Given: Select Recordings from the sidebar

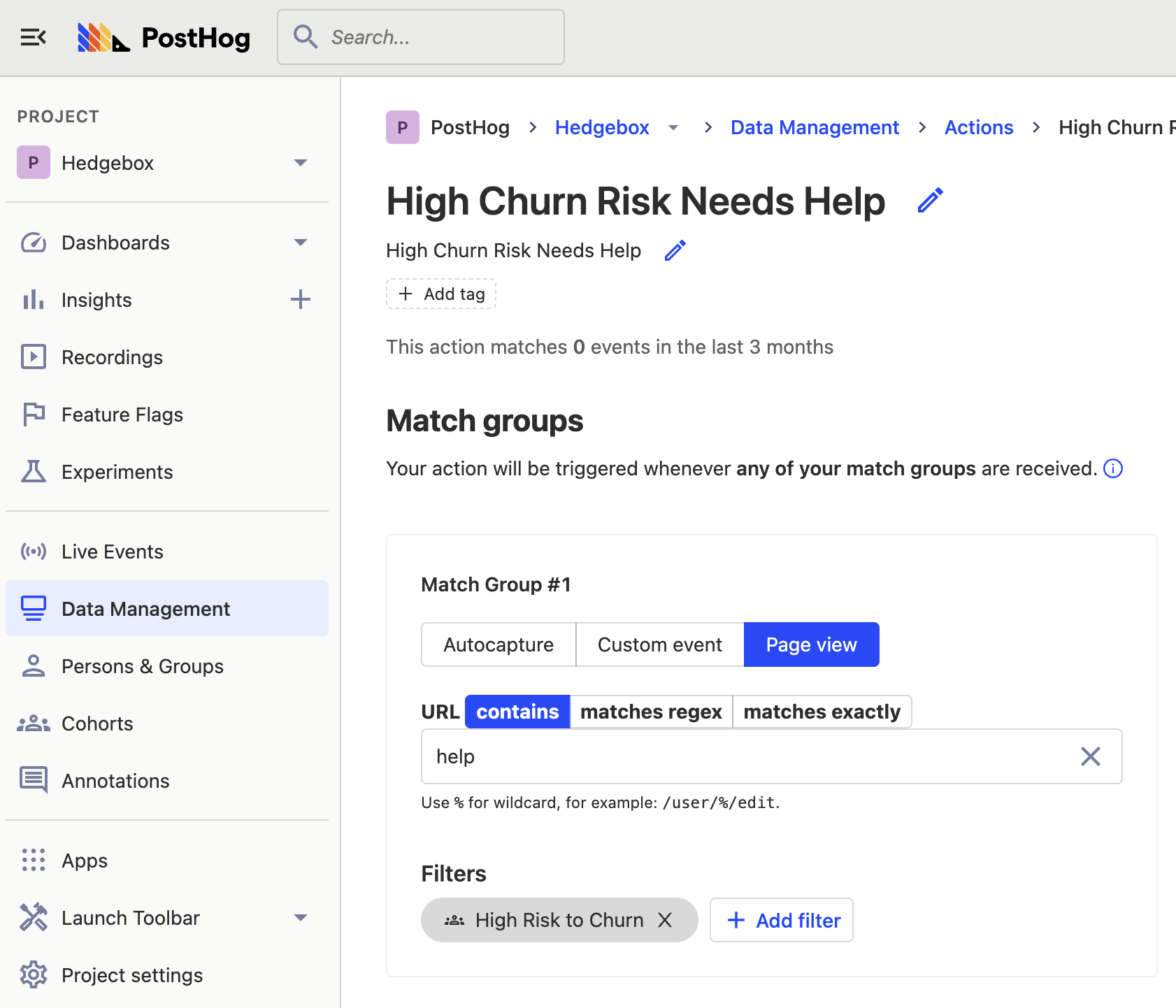Looking at the screenshot, I should coord(112,357).
